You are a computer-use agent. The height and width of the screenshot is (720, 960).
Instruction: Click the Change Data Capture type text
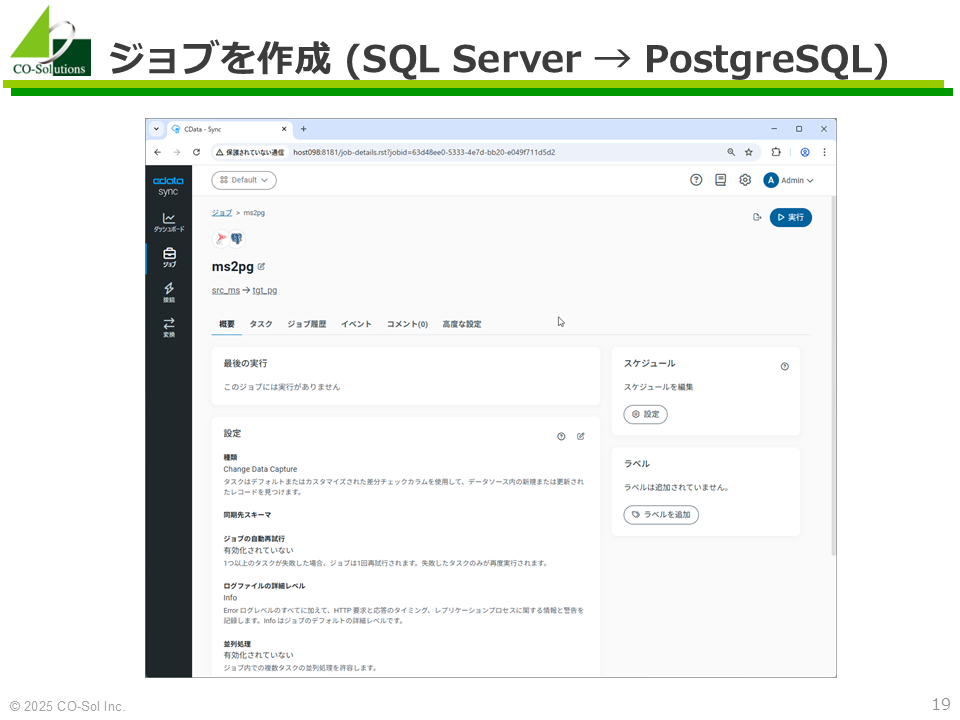[260, 470]
